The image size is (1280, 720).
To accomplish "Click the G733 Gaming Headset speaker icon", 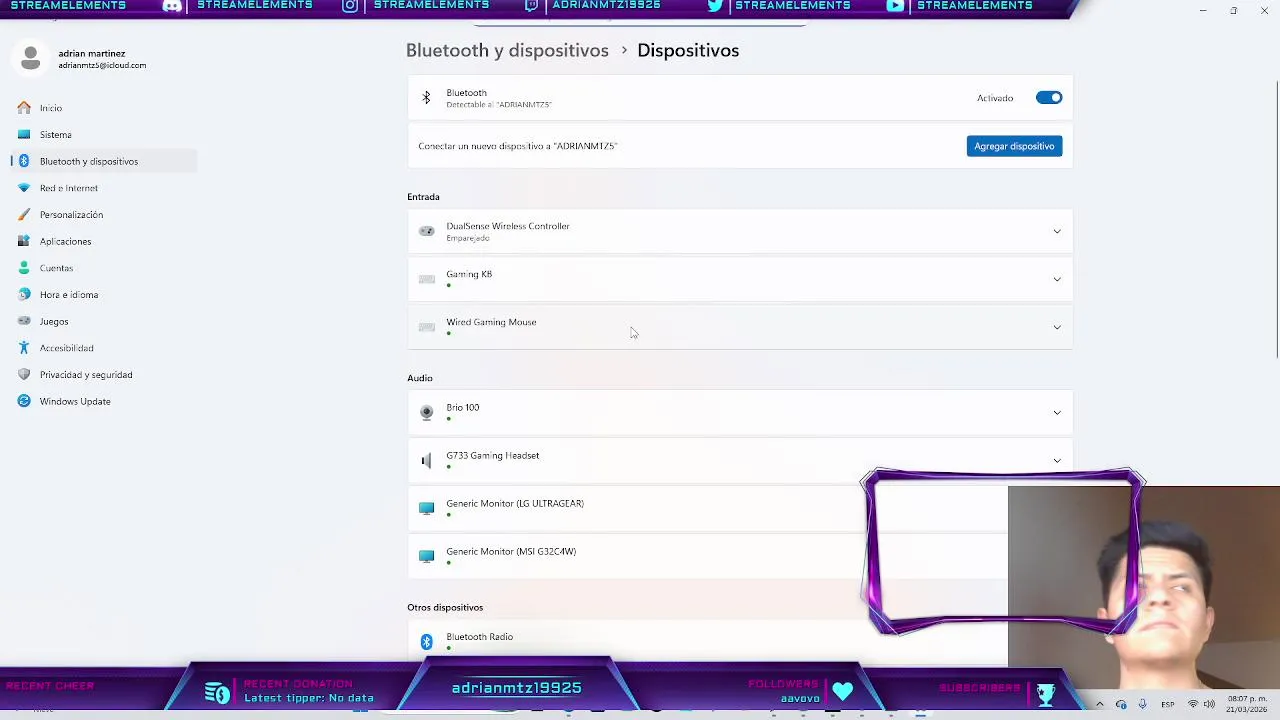I will (427, 460).
